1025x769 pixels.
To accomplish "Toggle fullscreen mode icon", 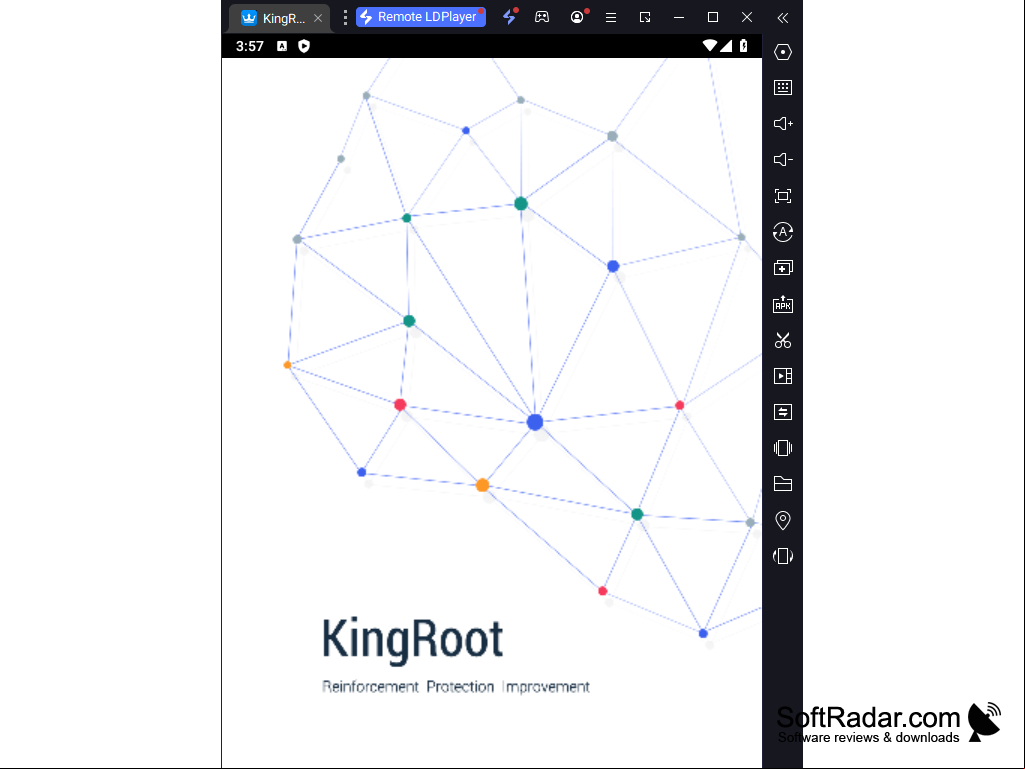I will pyautogui.click(x=782, y=196).
